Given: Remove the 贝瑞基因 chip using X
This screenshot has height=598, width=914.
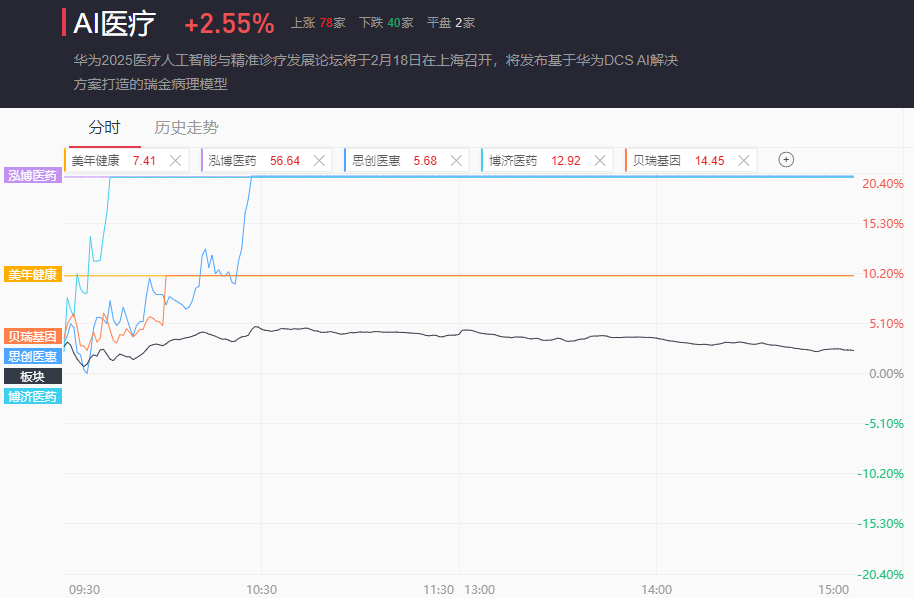Looking at the screenshot, I should [743, 160].
